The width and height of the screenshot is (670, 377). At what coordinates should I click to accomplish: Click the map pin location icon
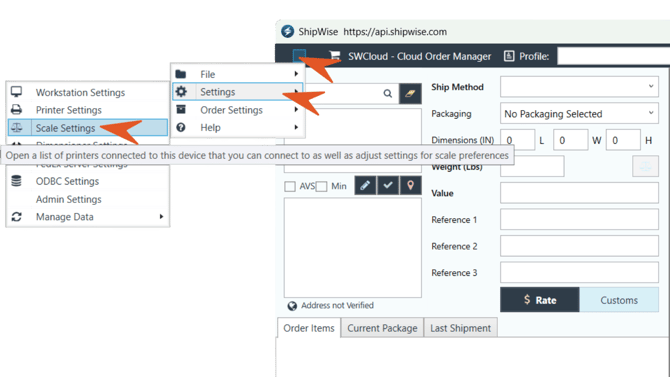coord(411,186)
